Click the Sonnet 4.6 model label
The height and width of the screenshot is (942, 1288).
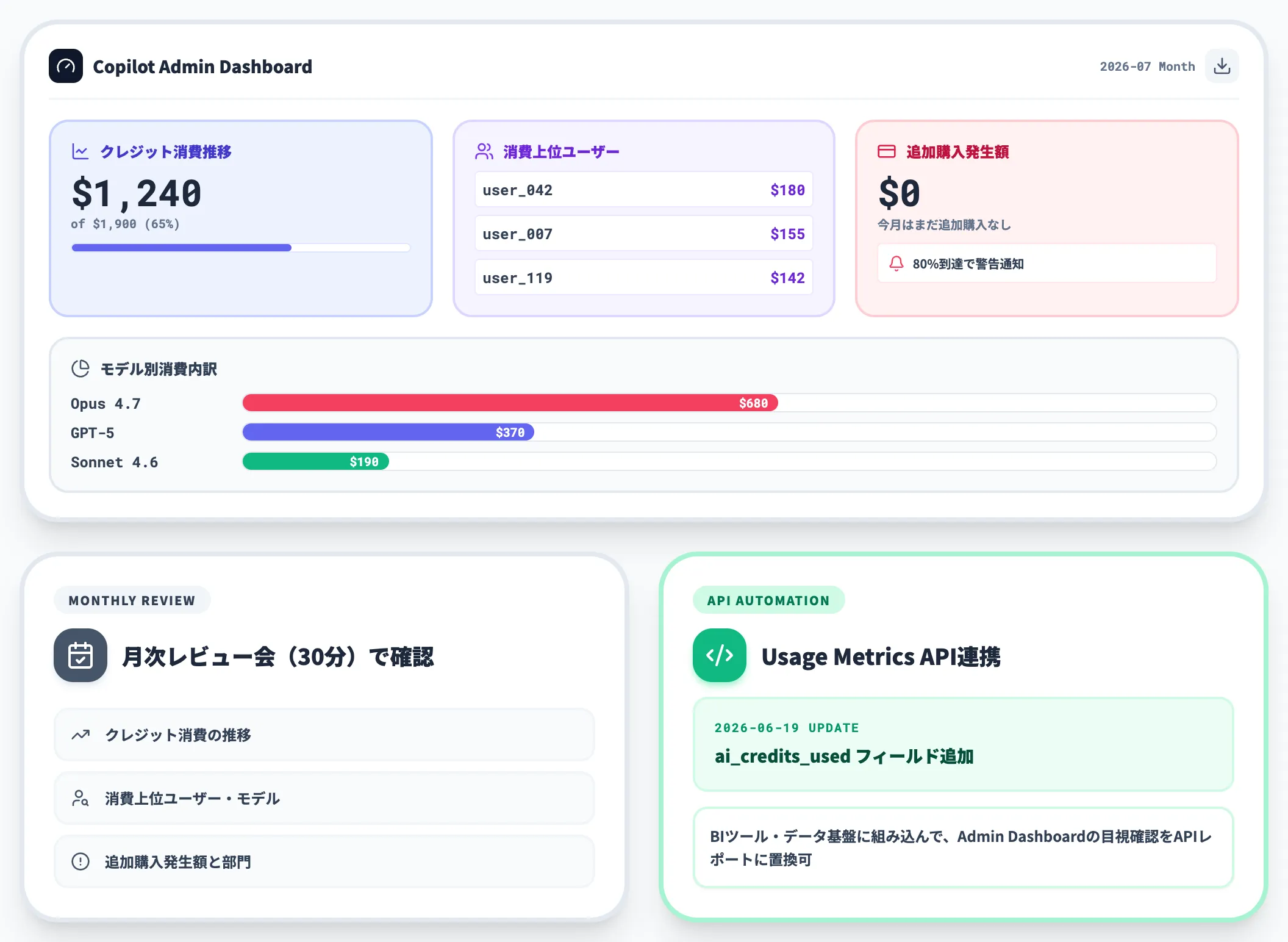coord(114,462)
